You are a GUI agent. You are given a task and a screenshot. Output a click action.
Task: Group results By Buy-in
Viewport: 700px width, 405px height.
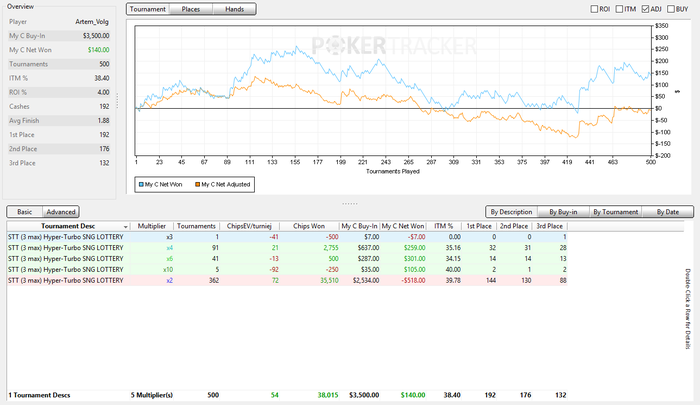tap(565, 212)
